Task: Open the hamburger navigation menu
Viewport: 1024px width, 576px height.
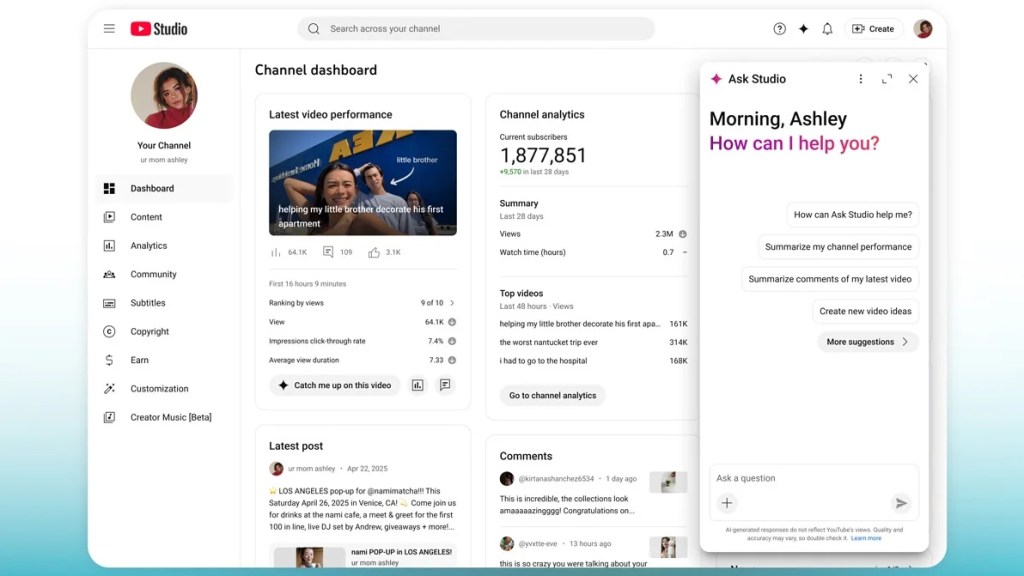Action: click(109, 29)
